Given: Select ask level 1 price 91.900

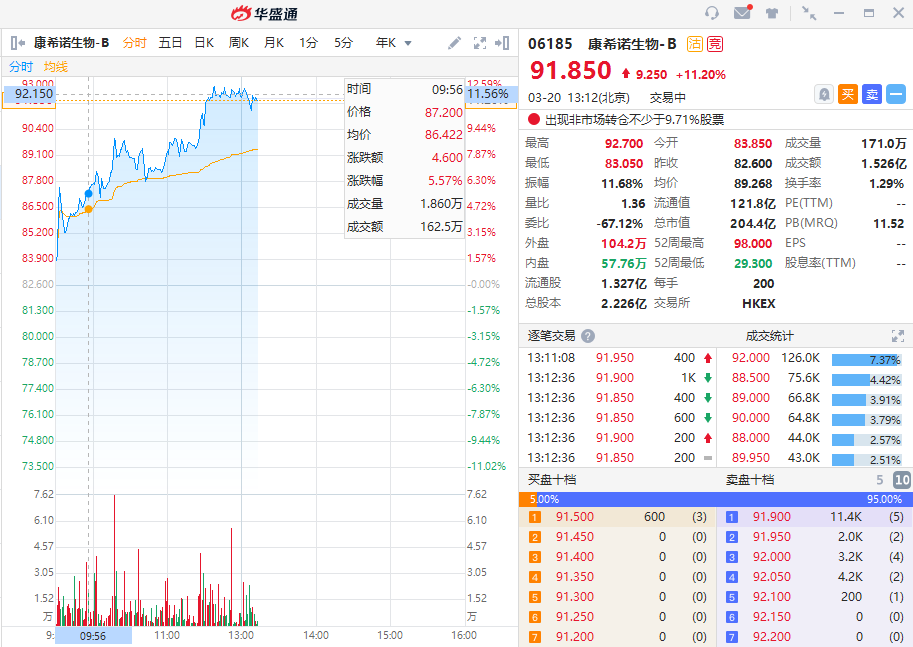Looking at the screenshot, I should point(772,517).
